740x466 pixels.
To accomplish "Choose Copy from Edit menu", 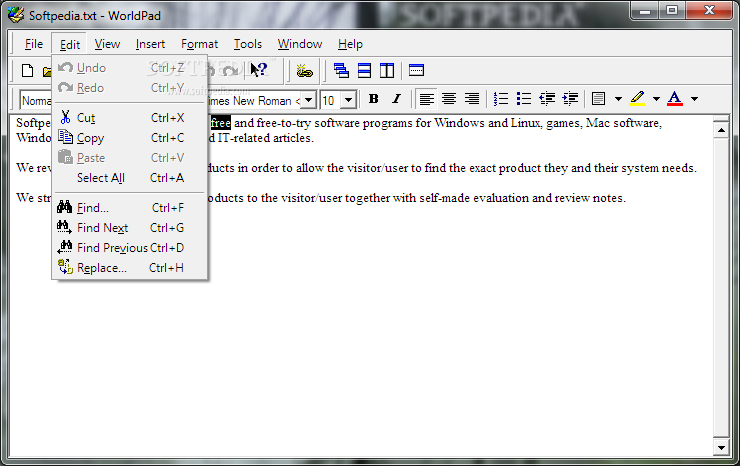I will pos(130,138).
